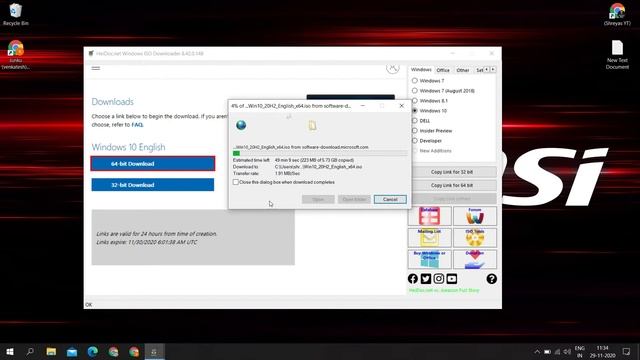Screen dimensions: 640x360
Task: Select Insider Preview radio option
Action: pos(432,131)
